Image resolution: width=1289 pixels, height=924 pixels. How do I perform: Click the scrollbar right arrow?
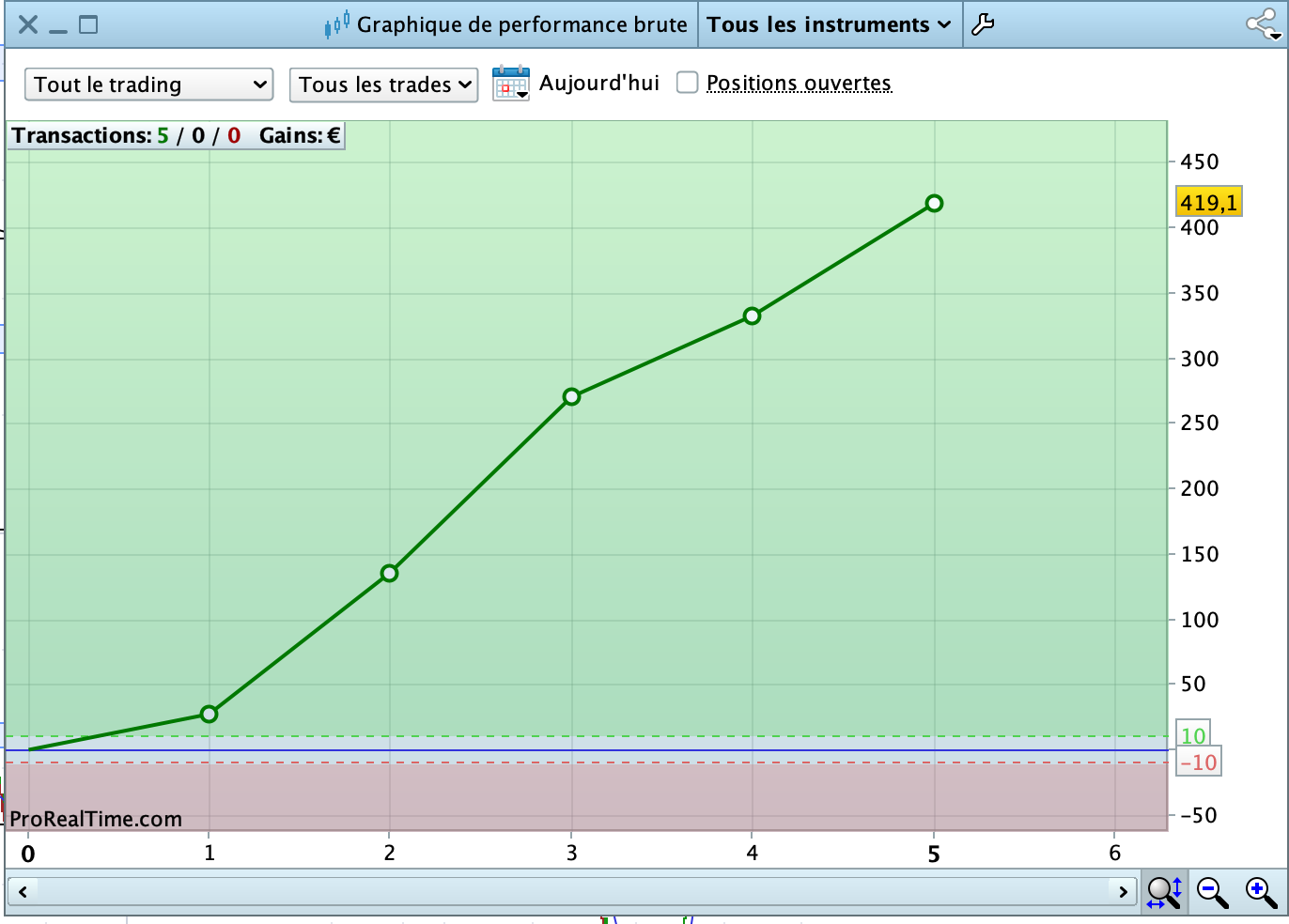(x=1123, y=891)
